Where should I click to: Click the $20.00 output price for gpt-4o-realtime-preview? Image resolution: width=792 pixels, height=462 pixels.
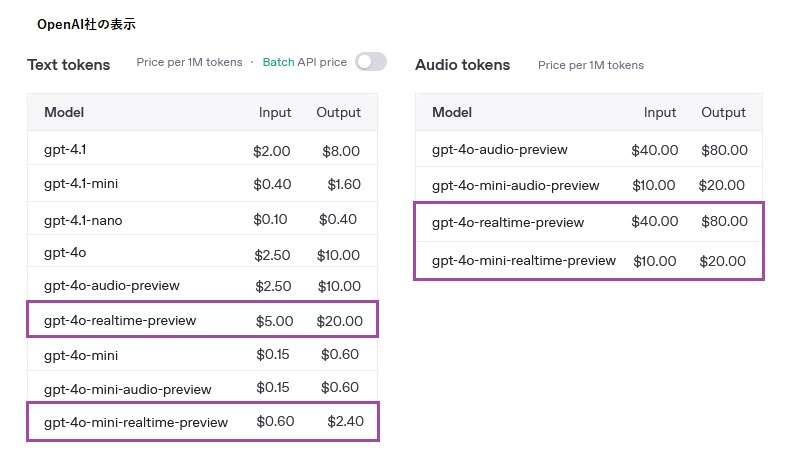[346, 321]
